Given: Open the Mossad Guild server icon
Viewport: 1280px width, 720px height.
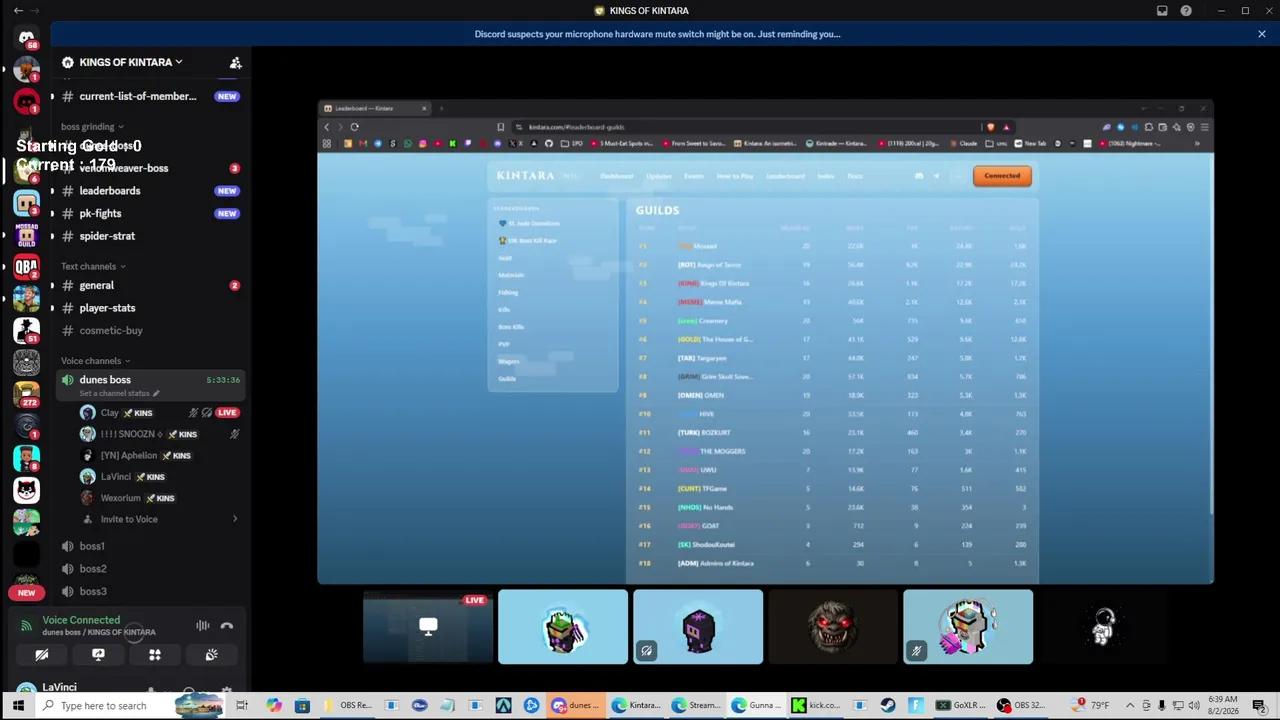Looking at the screenshot, I should coord(27,235).
